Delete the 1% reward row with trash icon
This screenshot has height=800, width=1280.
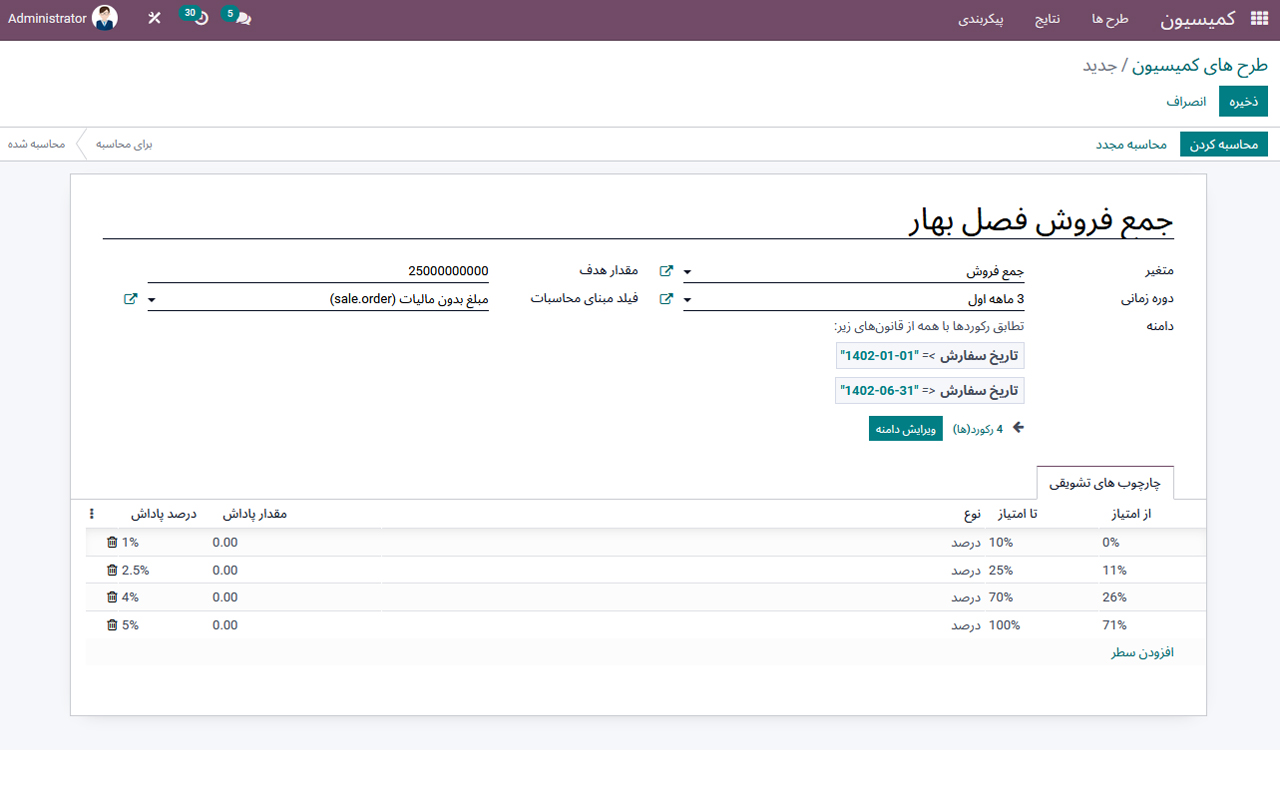111,541
